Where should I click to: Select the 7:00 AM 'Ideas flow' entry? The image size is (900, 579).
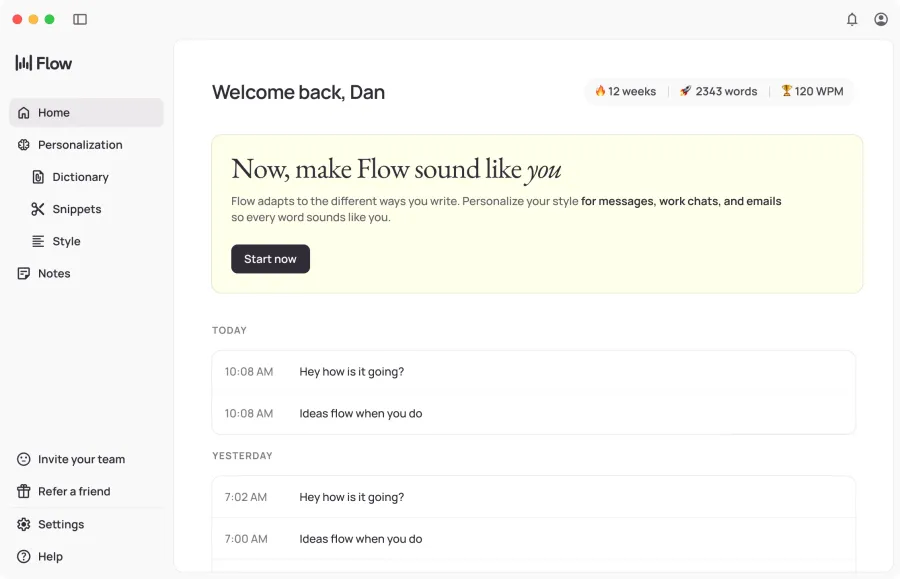(x=361, y=539)
